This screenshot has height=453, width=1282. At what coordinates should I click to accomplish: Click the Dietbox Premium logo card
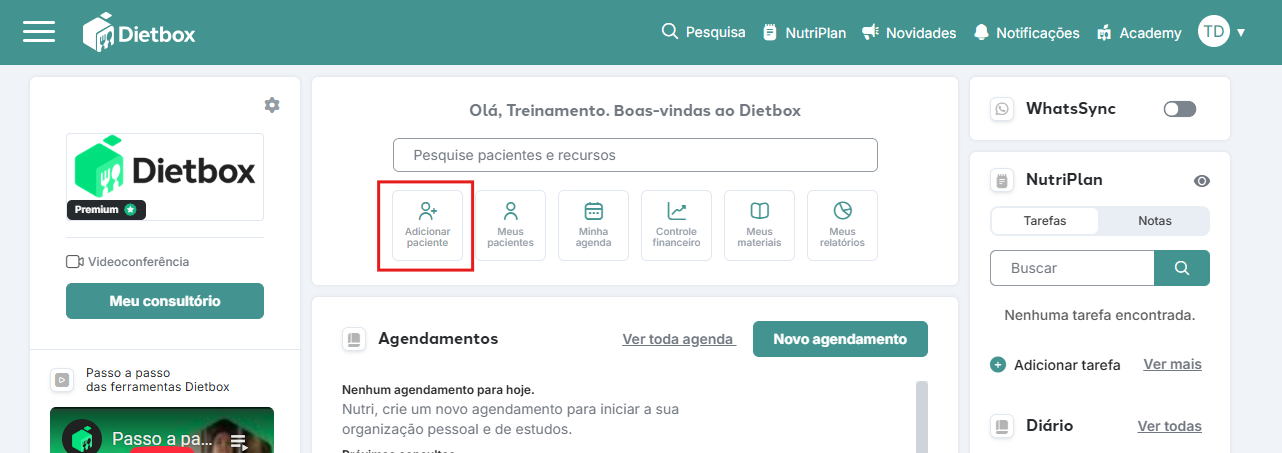pos(165,177)
